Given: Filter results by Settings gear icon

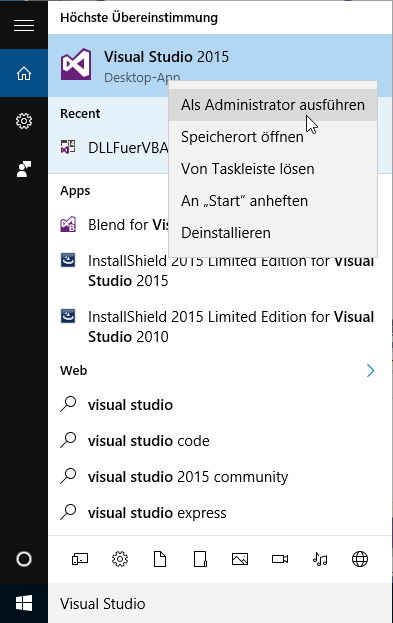Looking at the screenshot, I should (120, 559).
